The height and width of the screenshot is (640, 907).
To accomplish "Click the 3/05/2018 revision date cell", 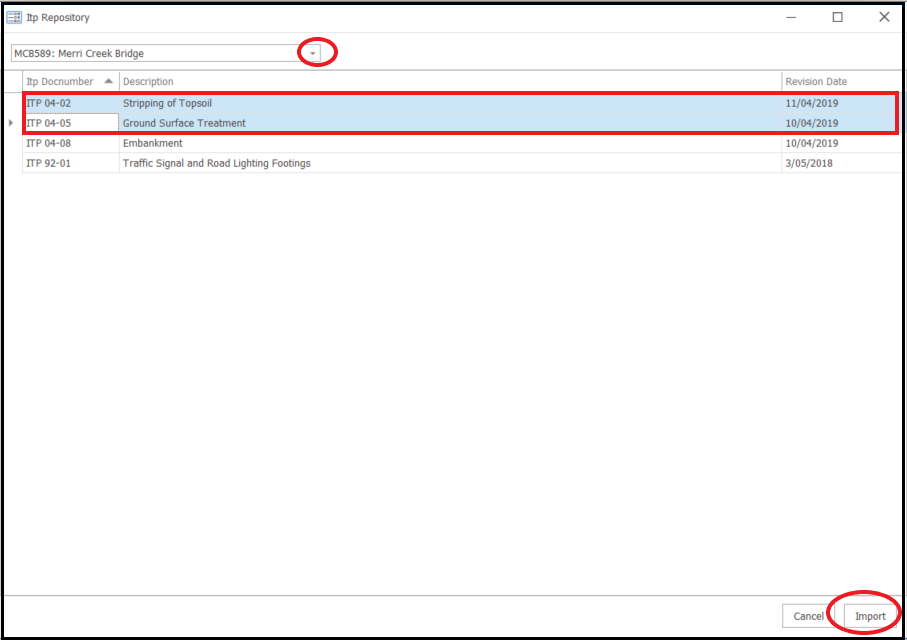I will pos(809,163).
